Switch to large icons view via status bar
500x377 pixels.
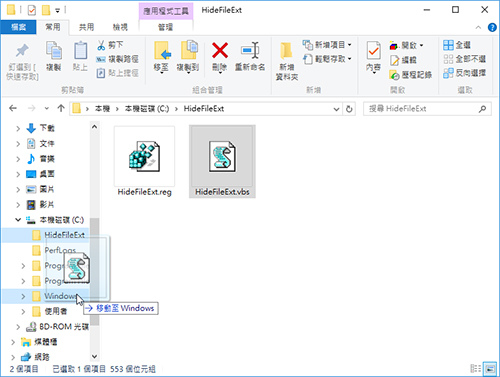[x=489, y=369]
